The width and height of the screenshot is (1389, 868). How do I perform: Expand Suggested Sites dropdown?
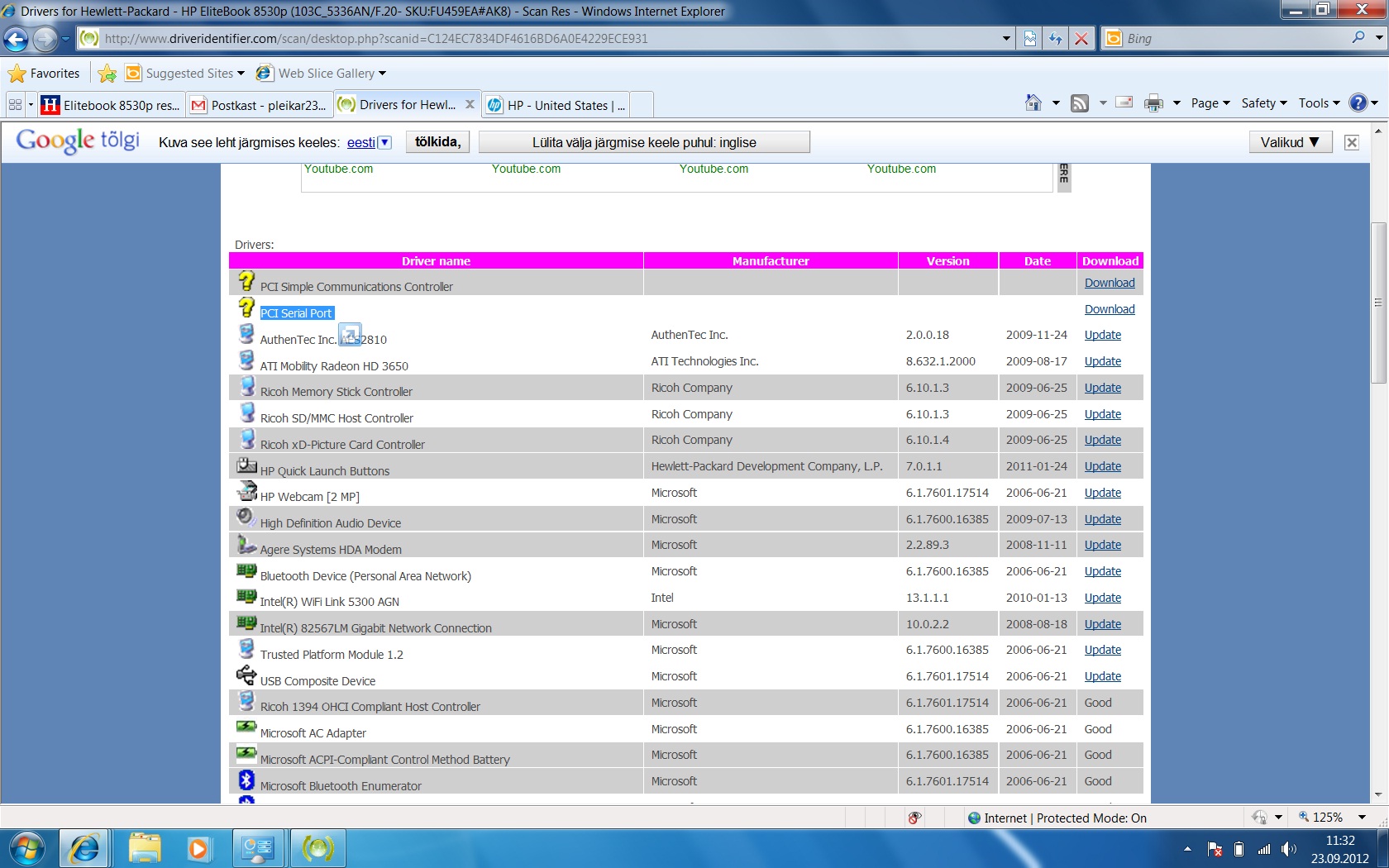point(241,74)
